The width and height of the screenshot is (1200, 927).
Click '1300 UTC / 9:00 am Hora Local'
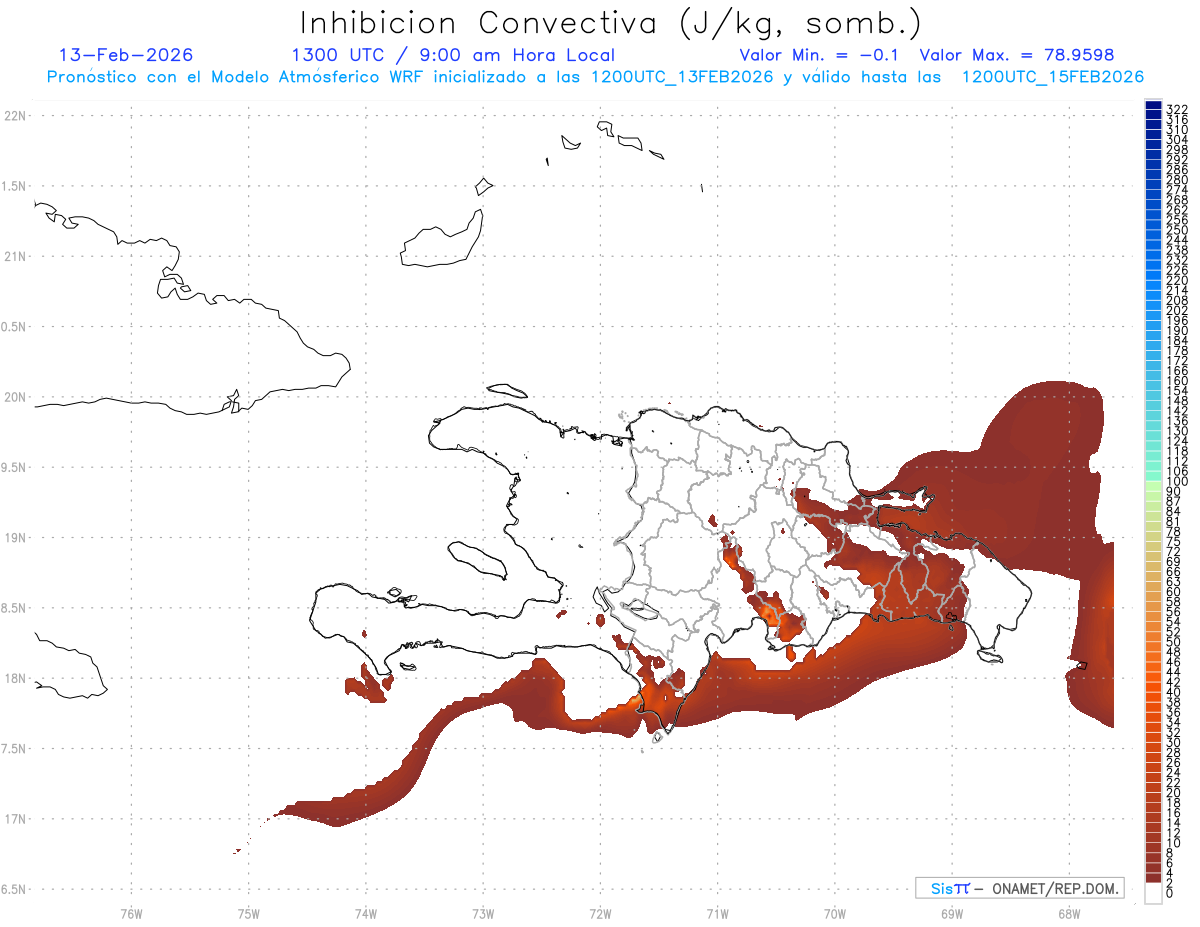click(x=453, y=56)
